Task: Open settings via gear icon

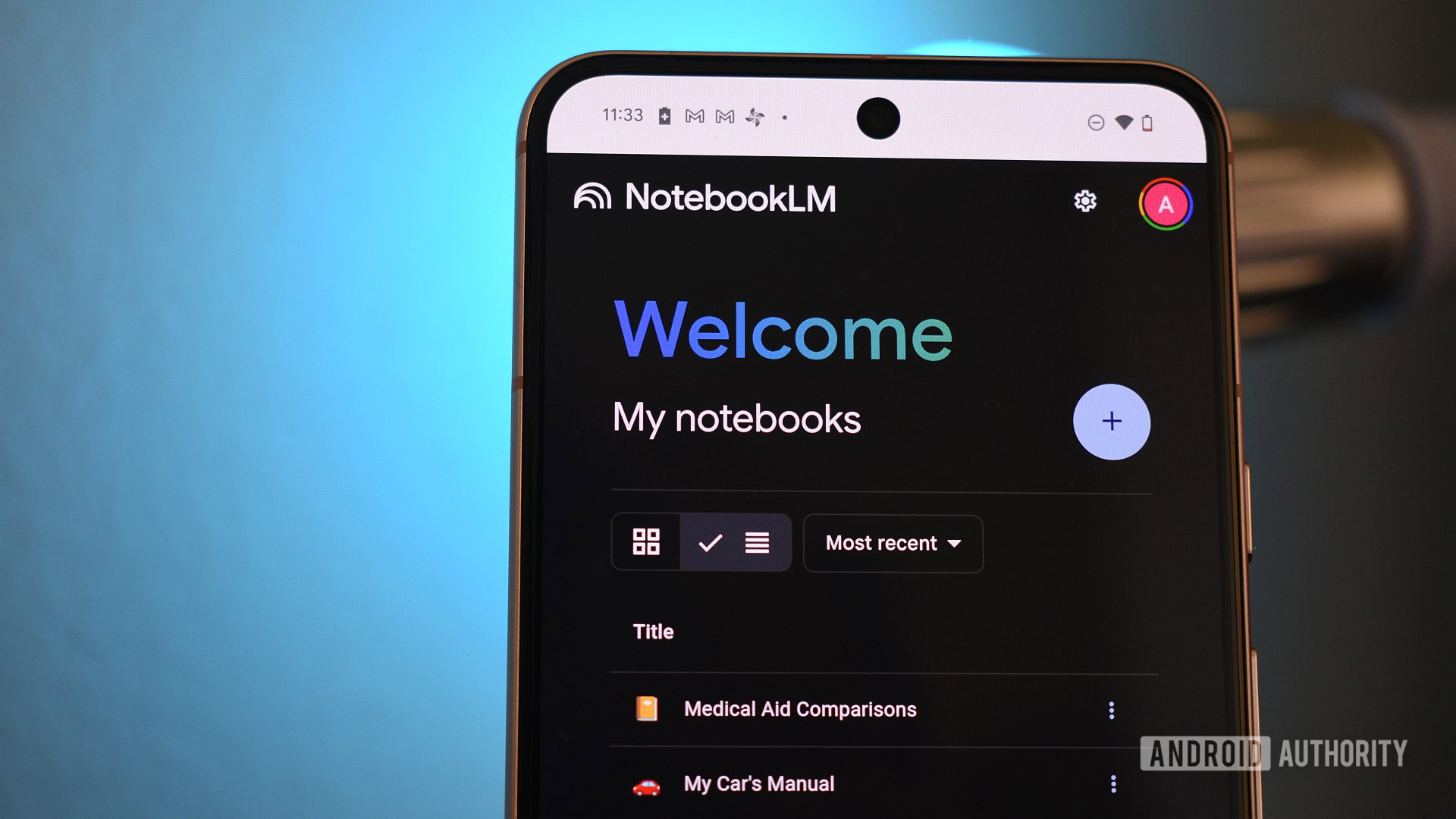Action: click(x=1084, y=200)
